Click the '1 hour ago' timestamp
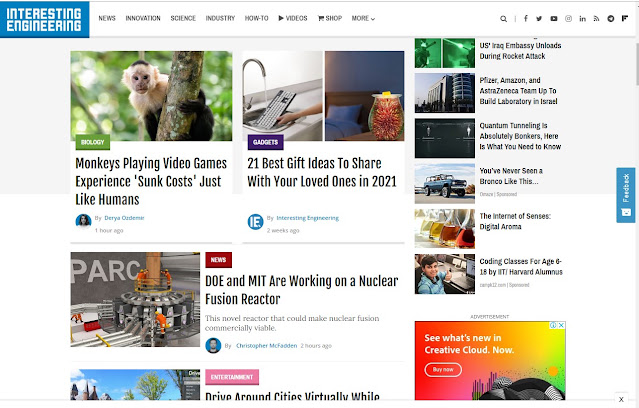This screenshot has width=639, height=408. 109,231
